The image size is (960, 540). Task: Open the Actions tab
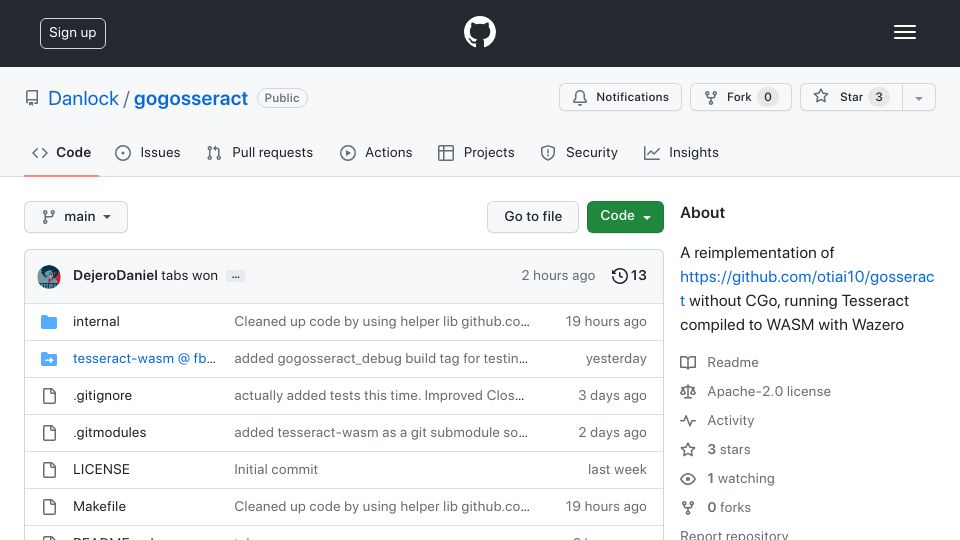[x=376, y=152]
